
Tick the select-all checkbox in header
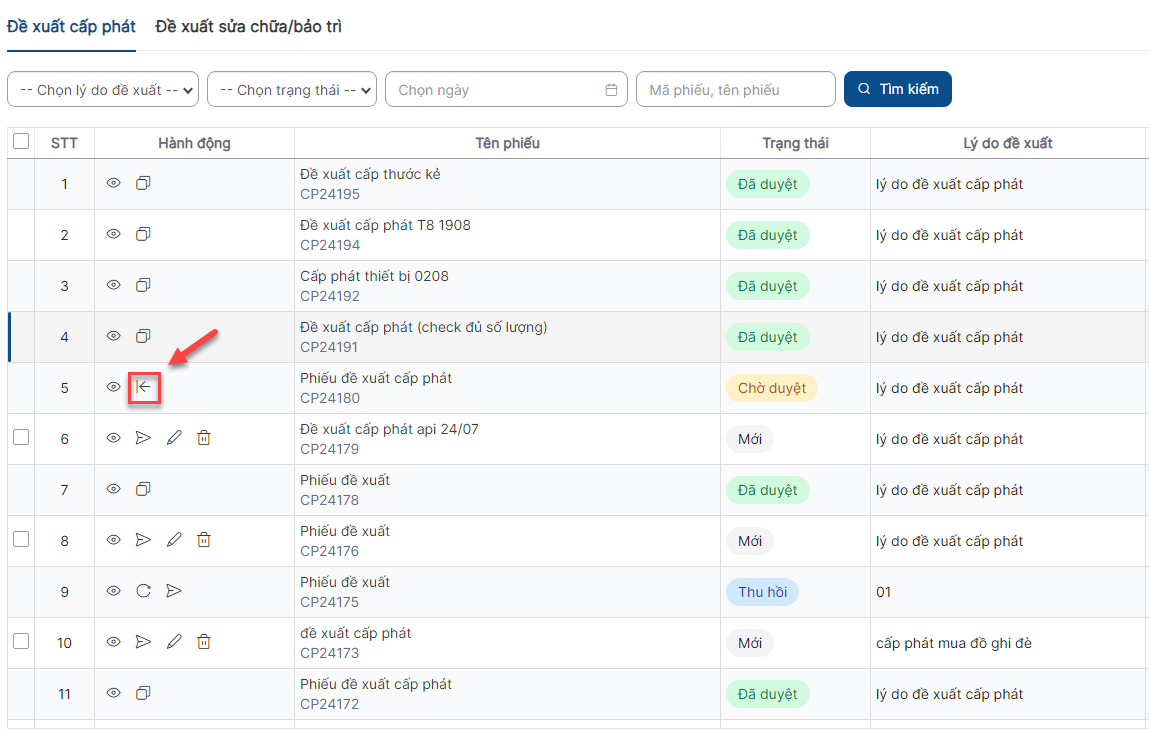(21, 141)
